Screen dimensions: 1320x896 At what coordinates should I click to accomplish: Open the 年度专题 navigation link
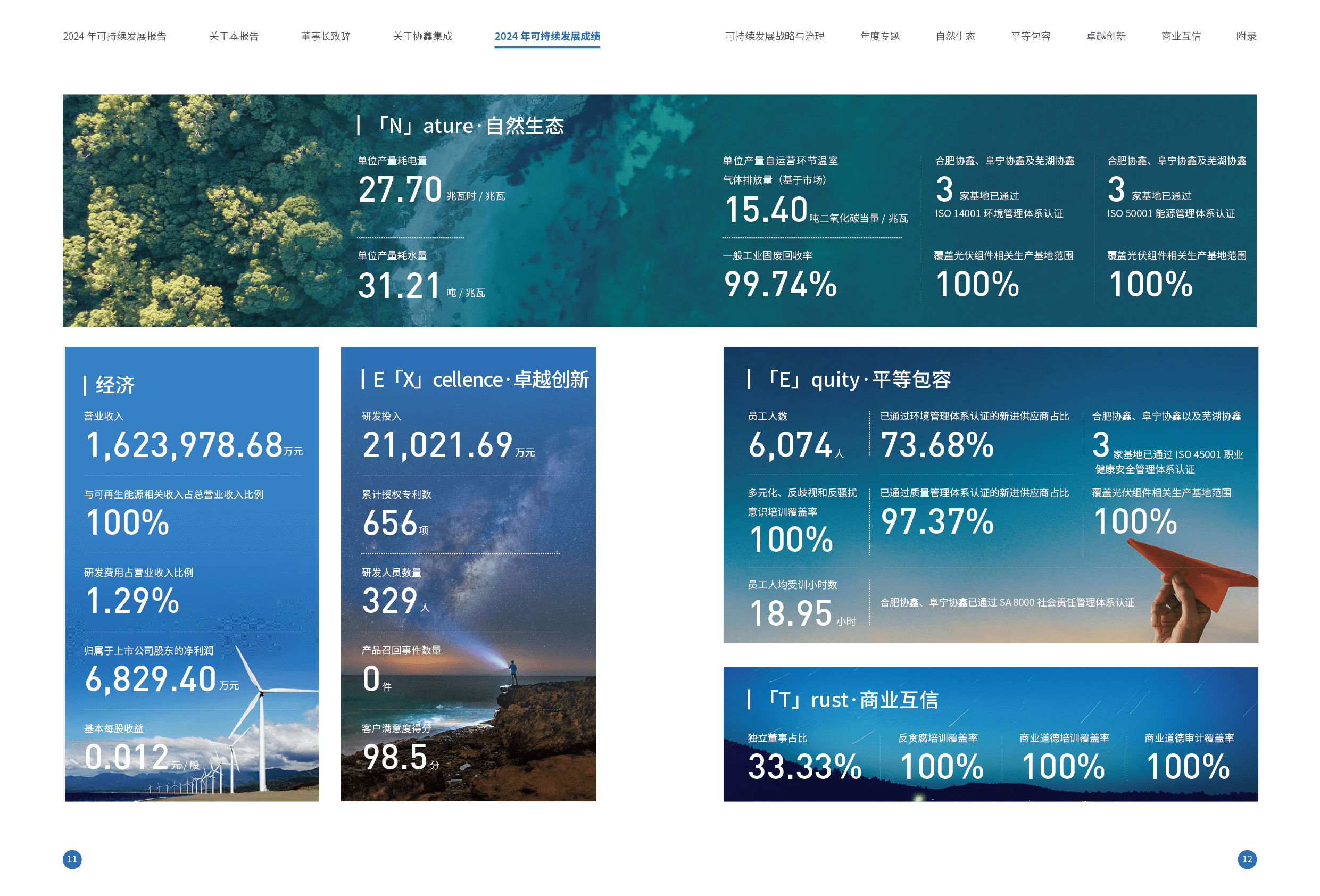880,36
